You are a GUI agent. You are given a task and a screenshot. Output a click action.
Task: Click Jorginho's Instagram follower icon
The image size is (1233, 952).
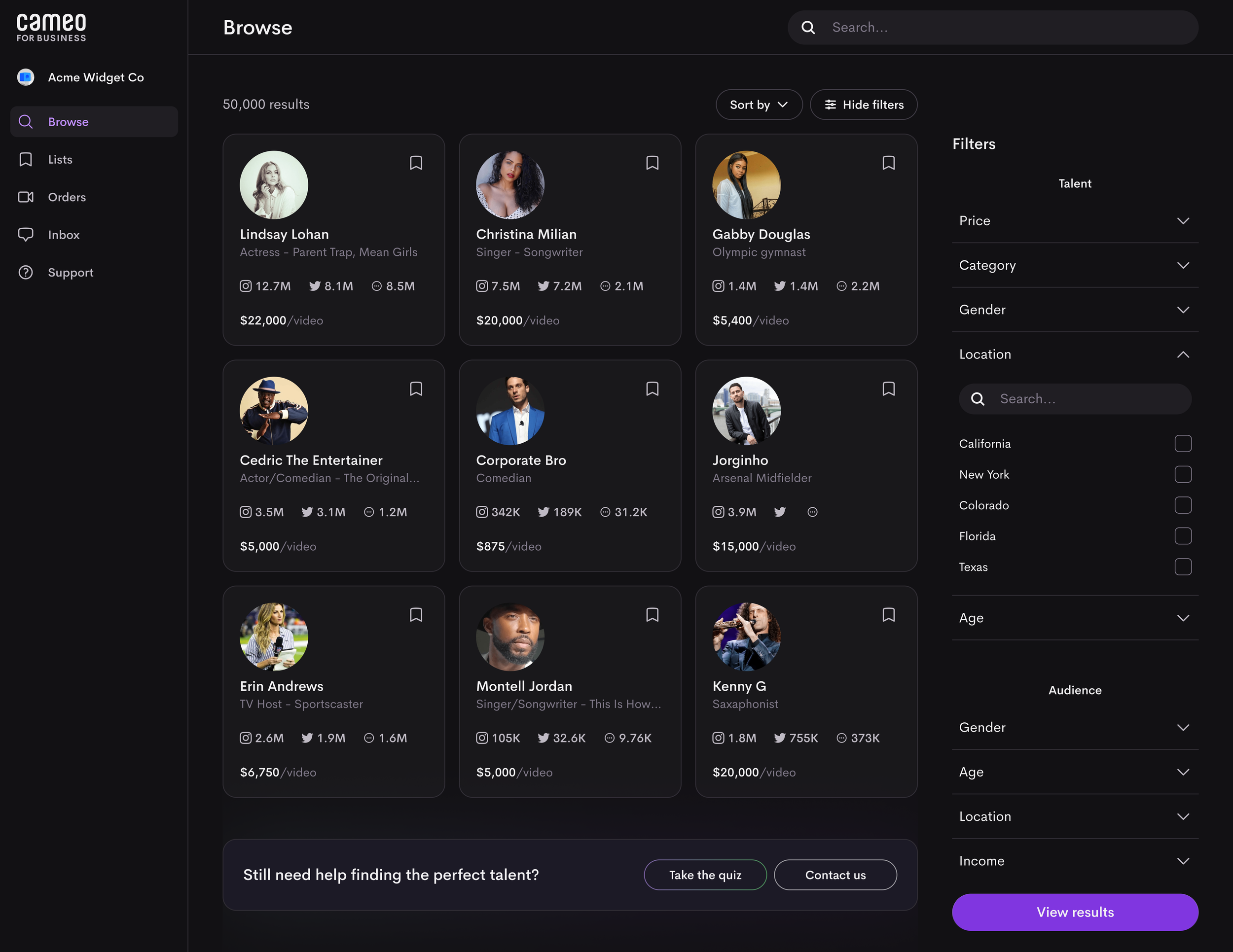point(718,512)
